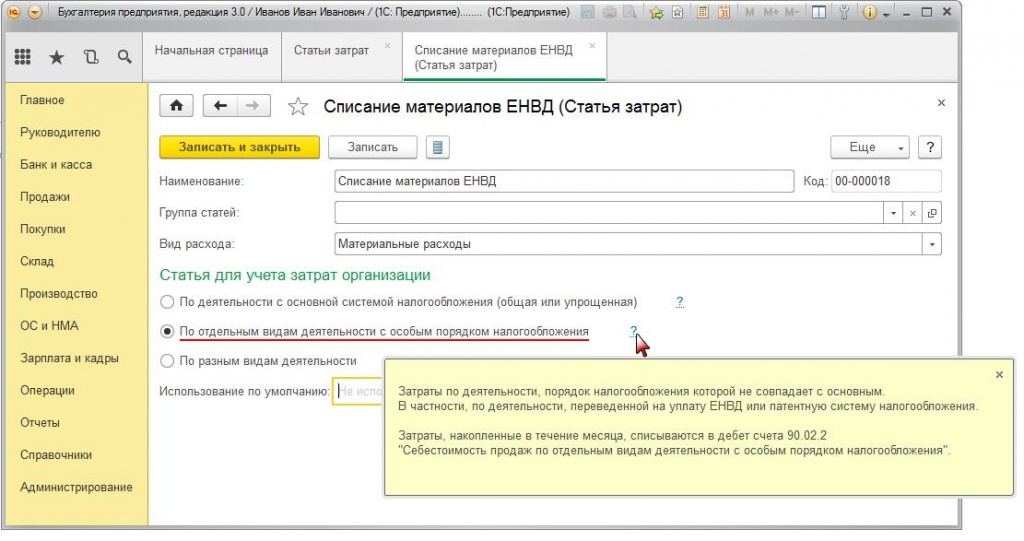Click the search magnifier icon
Image resolution: width=1024 pixels, height=541 pixels.
coord(125,58)
